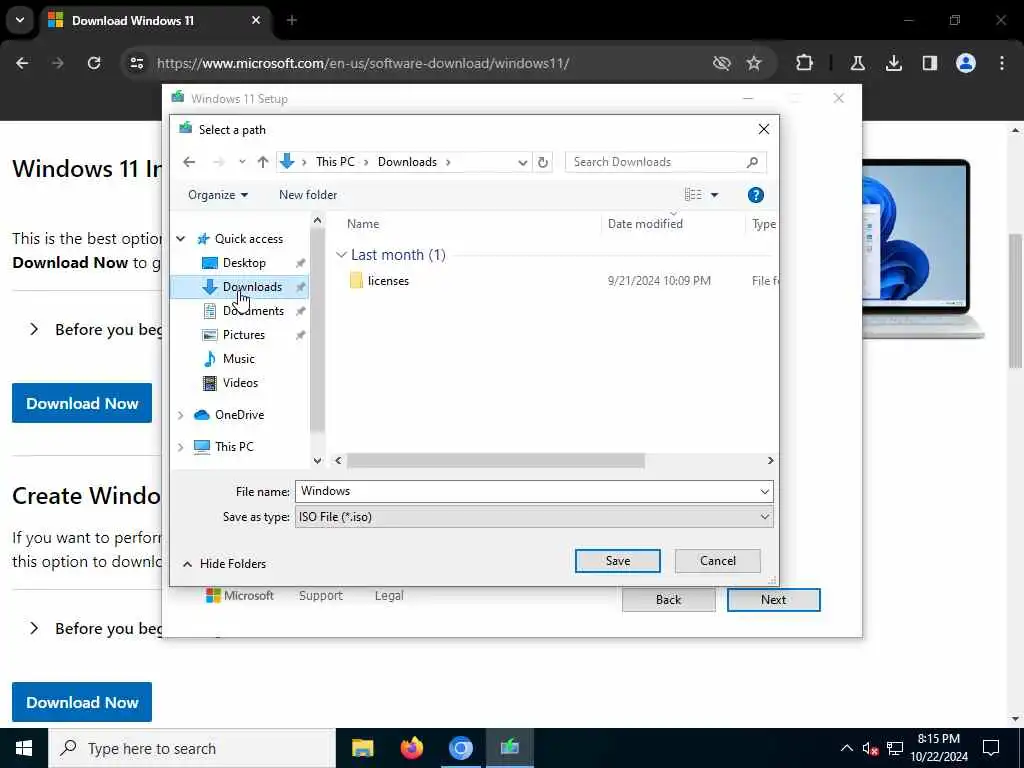Close the Select a path dialog
The image size is (1024, 768).
click(x=763, y=129)
